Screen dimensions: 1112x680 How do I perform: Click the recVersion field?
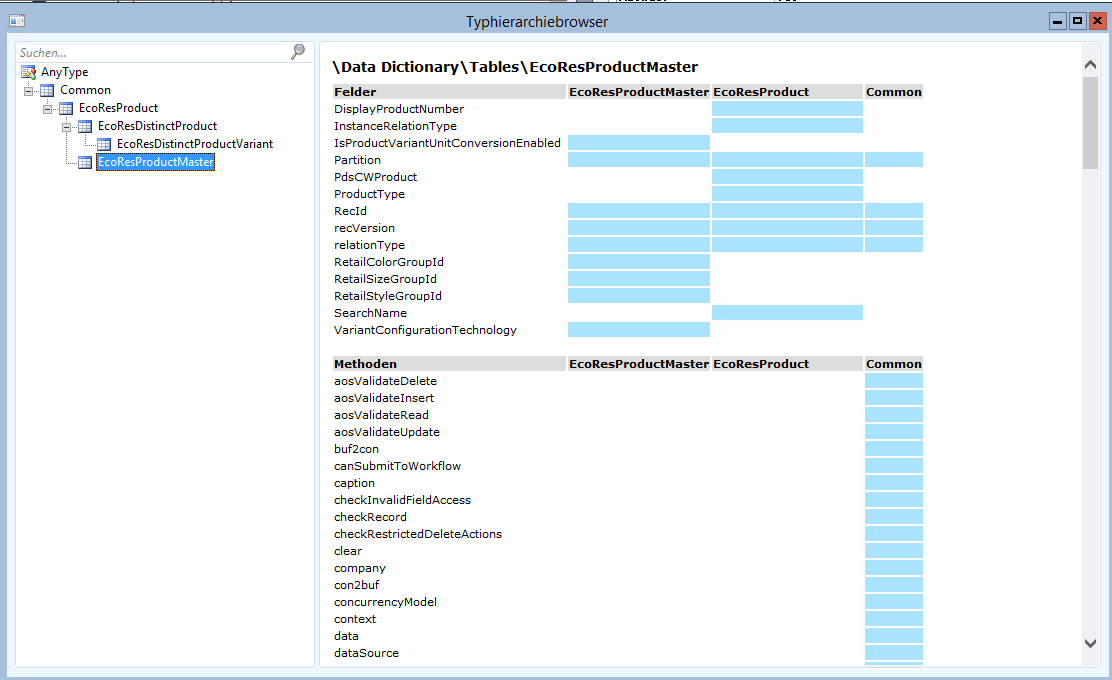[x=365, y=228]
